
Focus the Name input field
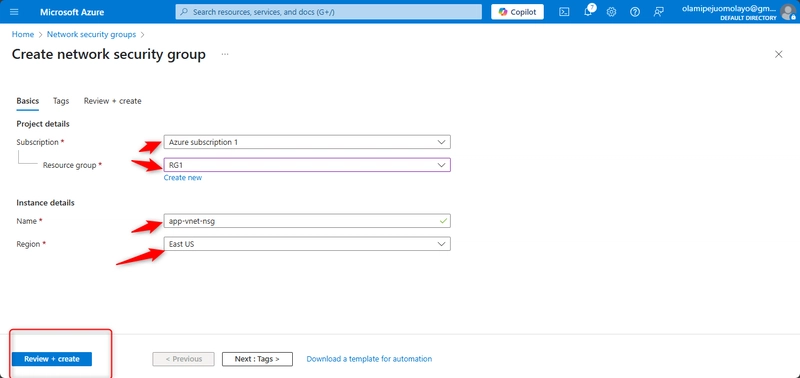307,221
